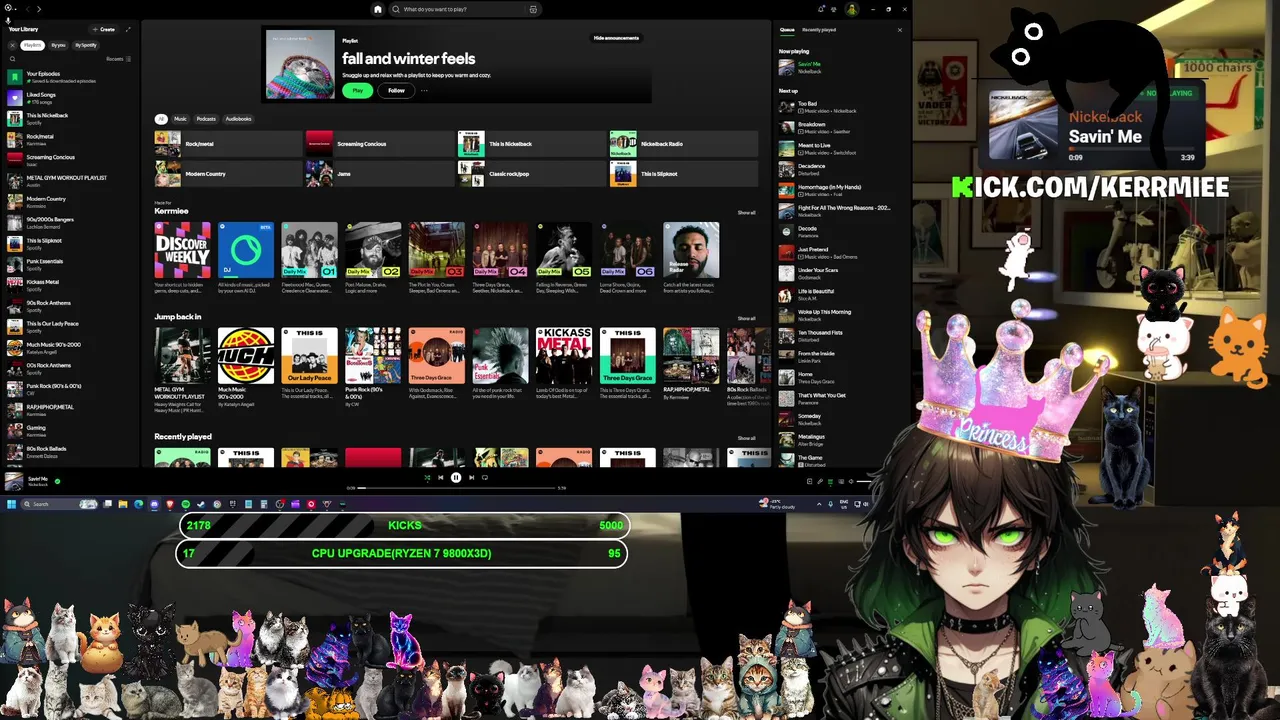The width and height of the screenshot is (1280, 720).
Task: Open the Rock/metal shortcut tile
Action: click(x=228, y=144)
